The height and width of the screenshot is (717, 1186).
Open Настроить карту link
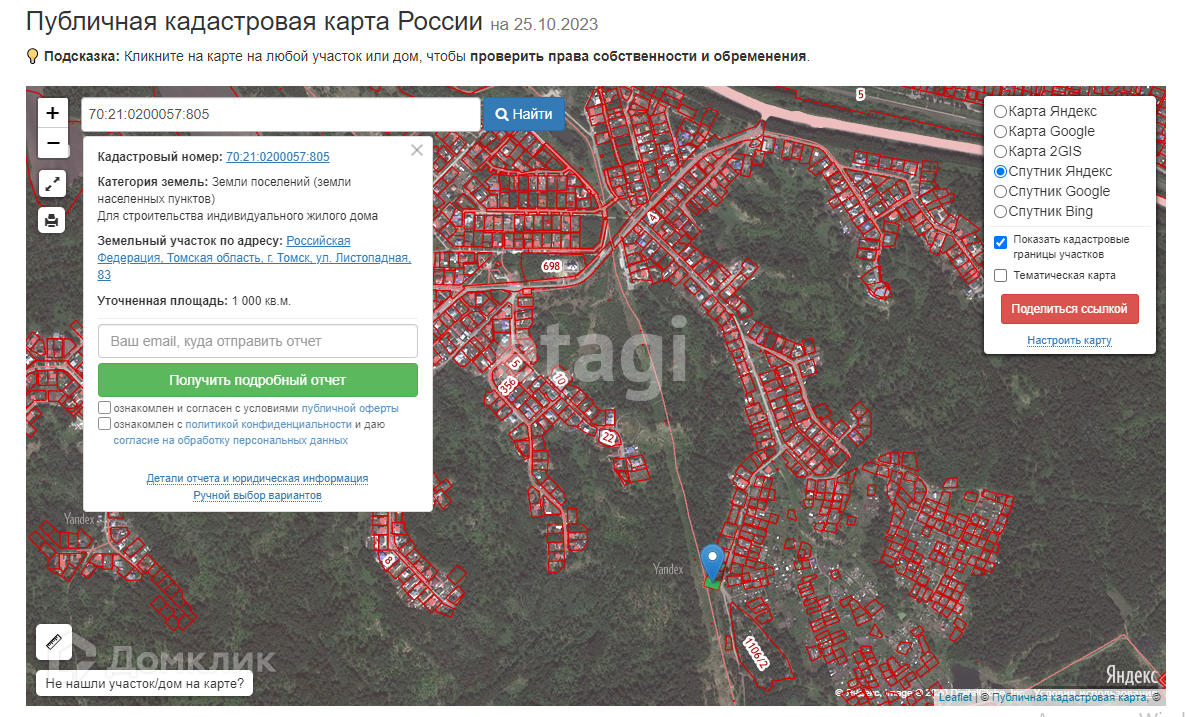pos(1069,340)
